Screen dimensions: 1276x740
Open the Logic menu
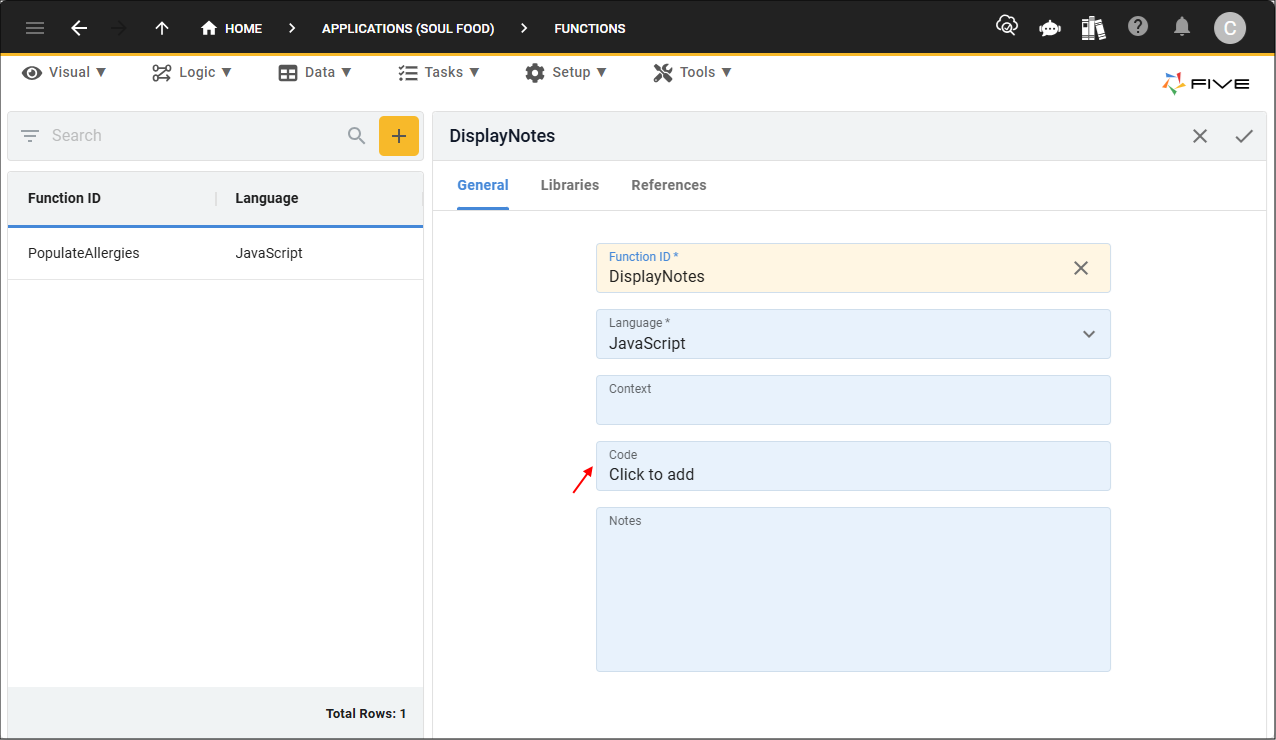pos(192,72)
